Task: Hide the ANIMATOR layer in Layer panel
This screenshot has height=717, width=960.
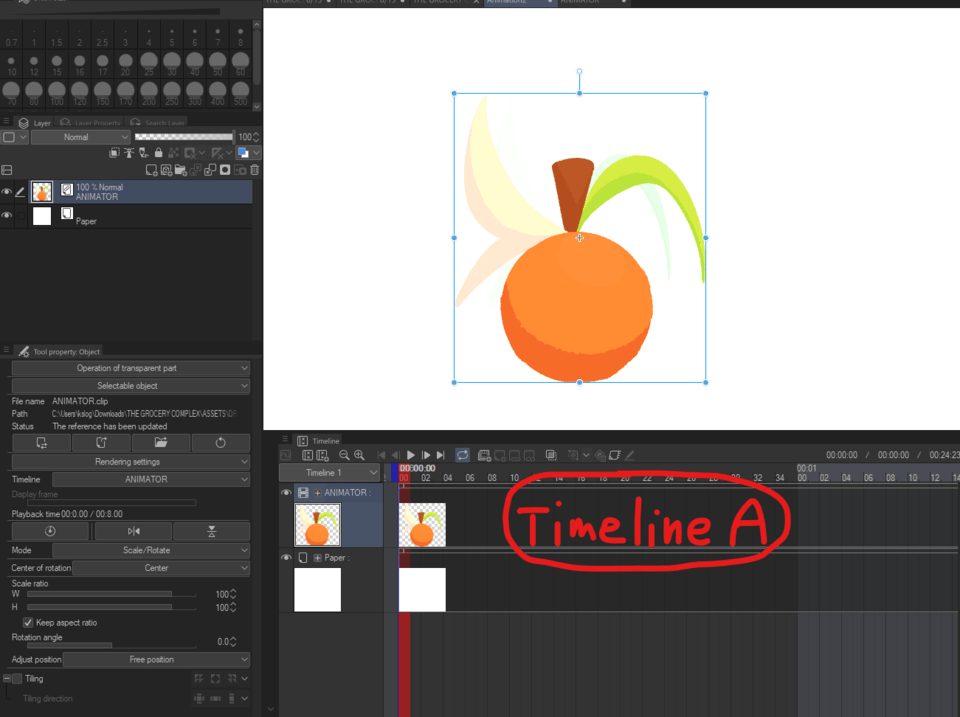Action: (6, 192)
